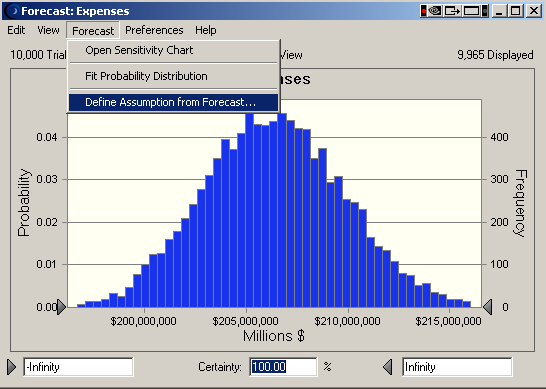Image resolution: width=546 pixels, height=389 pixels.
Task: Click the -Infinity lower bound field
Action: (x=78, y=367)
